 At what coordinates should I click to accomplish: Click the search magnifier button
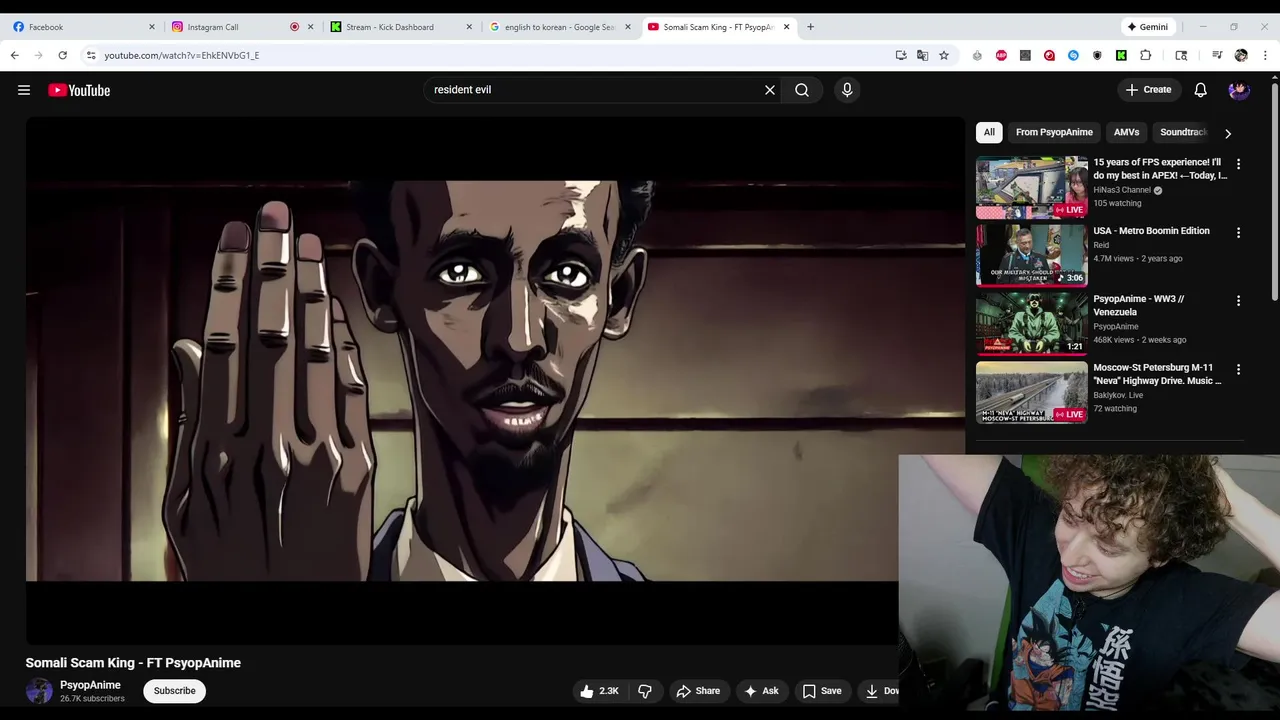pos(802,90)
